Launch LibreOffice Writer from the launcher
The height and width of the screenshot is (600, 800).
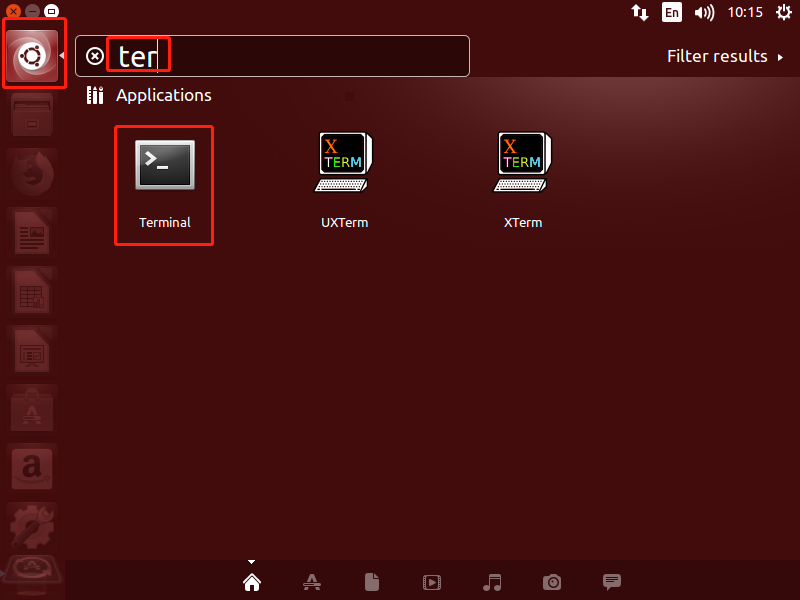pyautogui.click(x=31, y=232)
